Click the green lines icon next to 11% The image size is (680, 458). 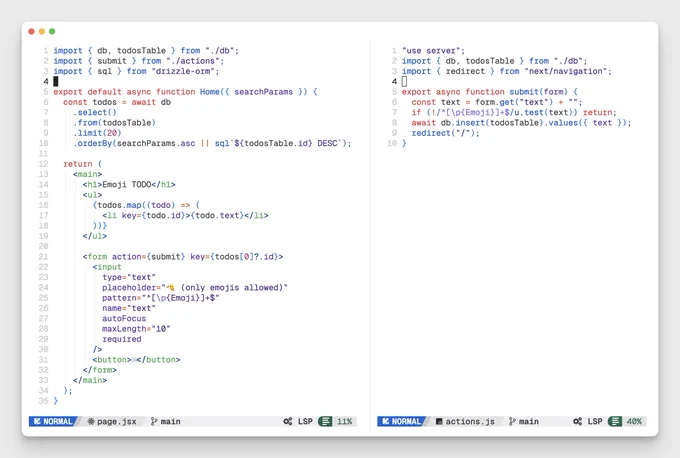[325, 421]
